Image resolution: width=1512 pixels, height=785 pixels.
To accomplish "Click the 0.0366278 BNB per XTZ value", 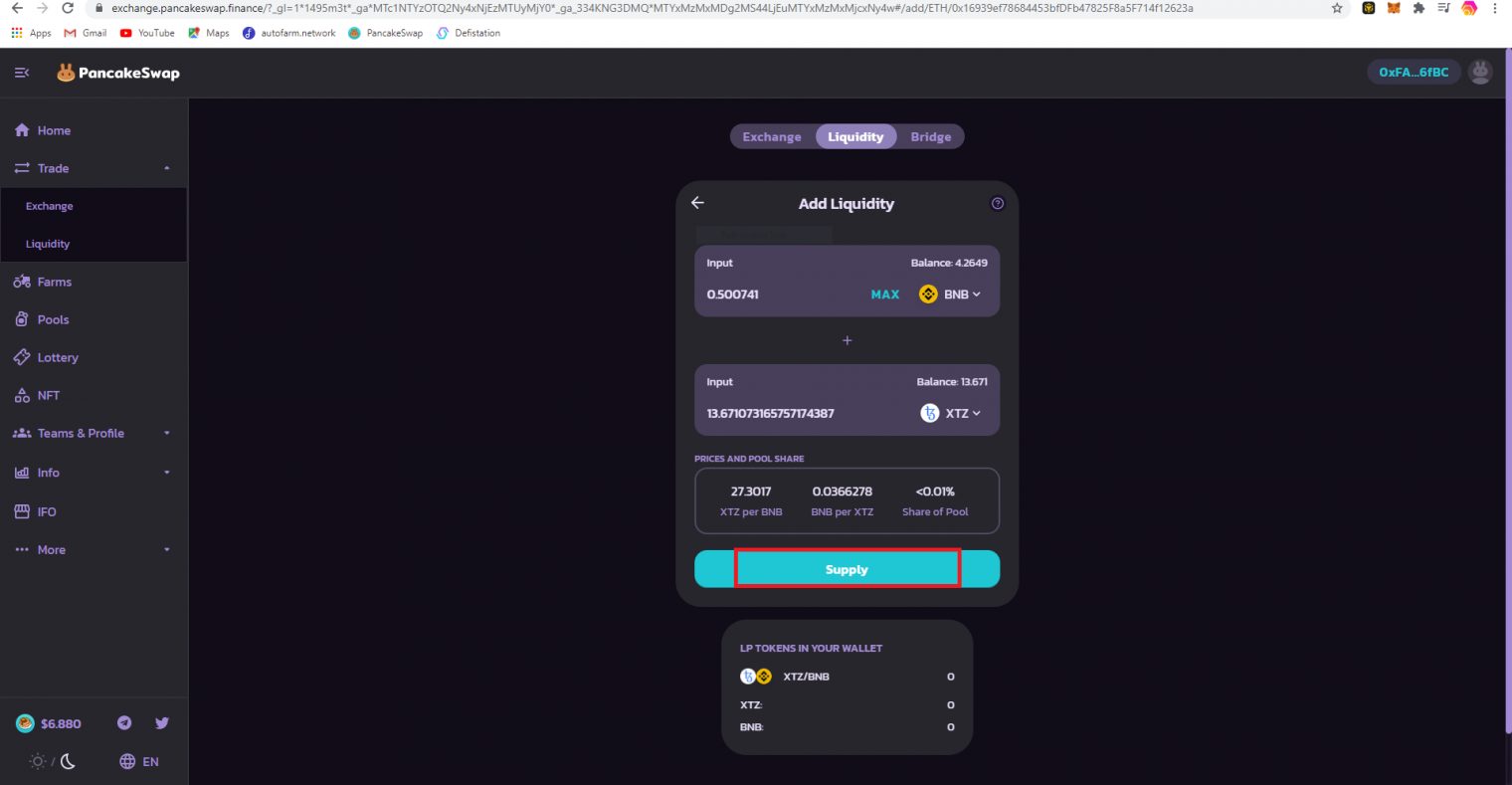I will tap(843, 491).
